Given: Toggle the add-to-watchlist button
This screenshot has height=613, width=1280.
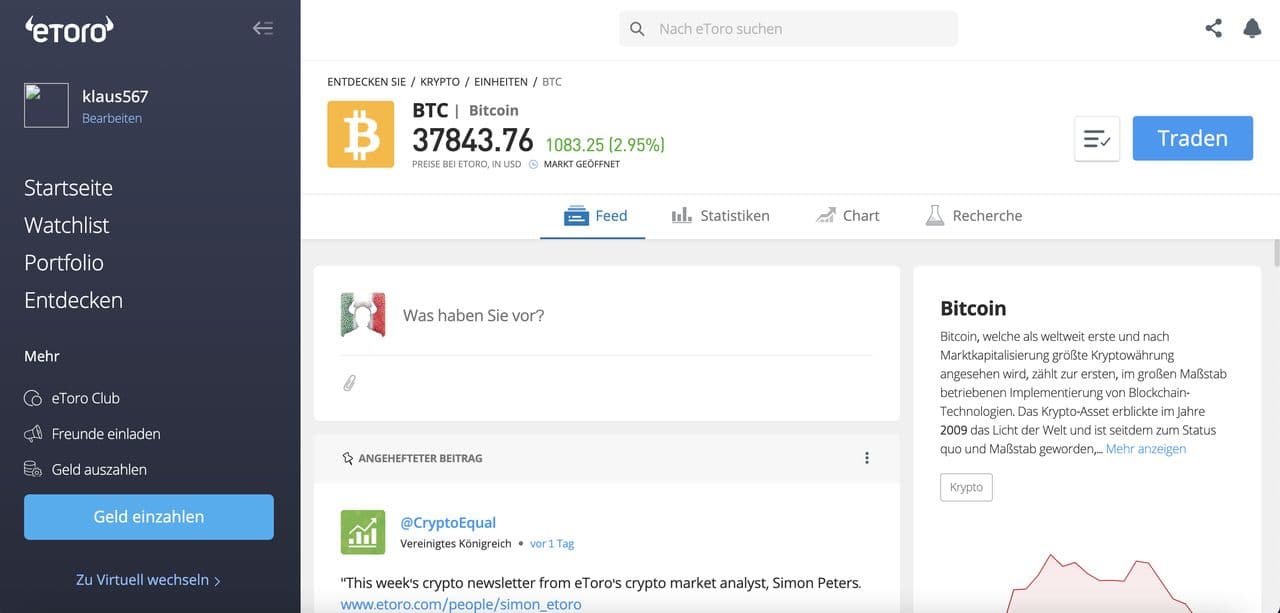Looking at the screenshot, I should pos(1096,139).
